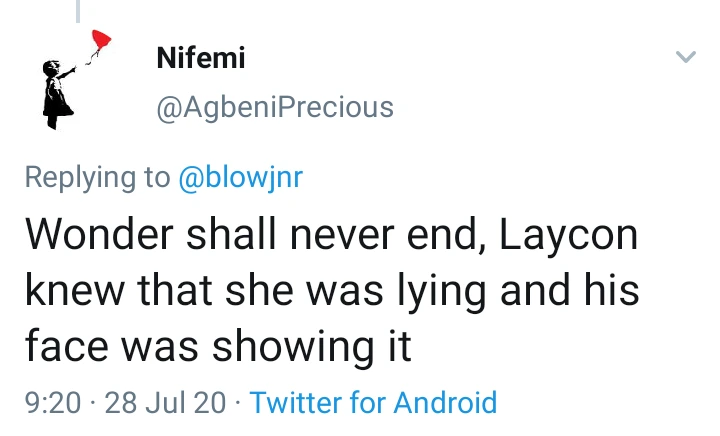Click "face was showing it" tweet line

click(x=218, y=346)
